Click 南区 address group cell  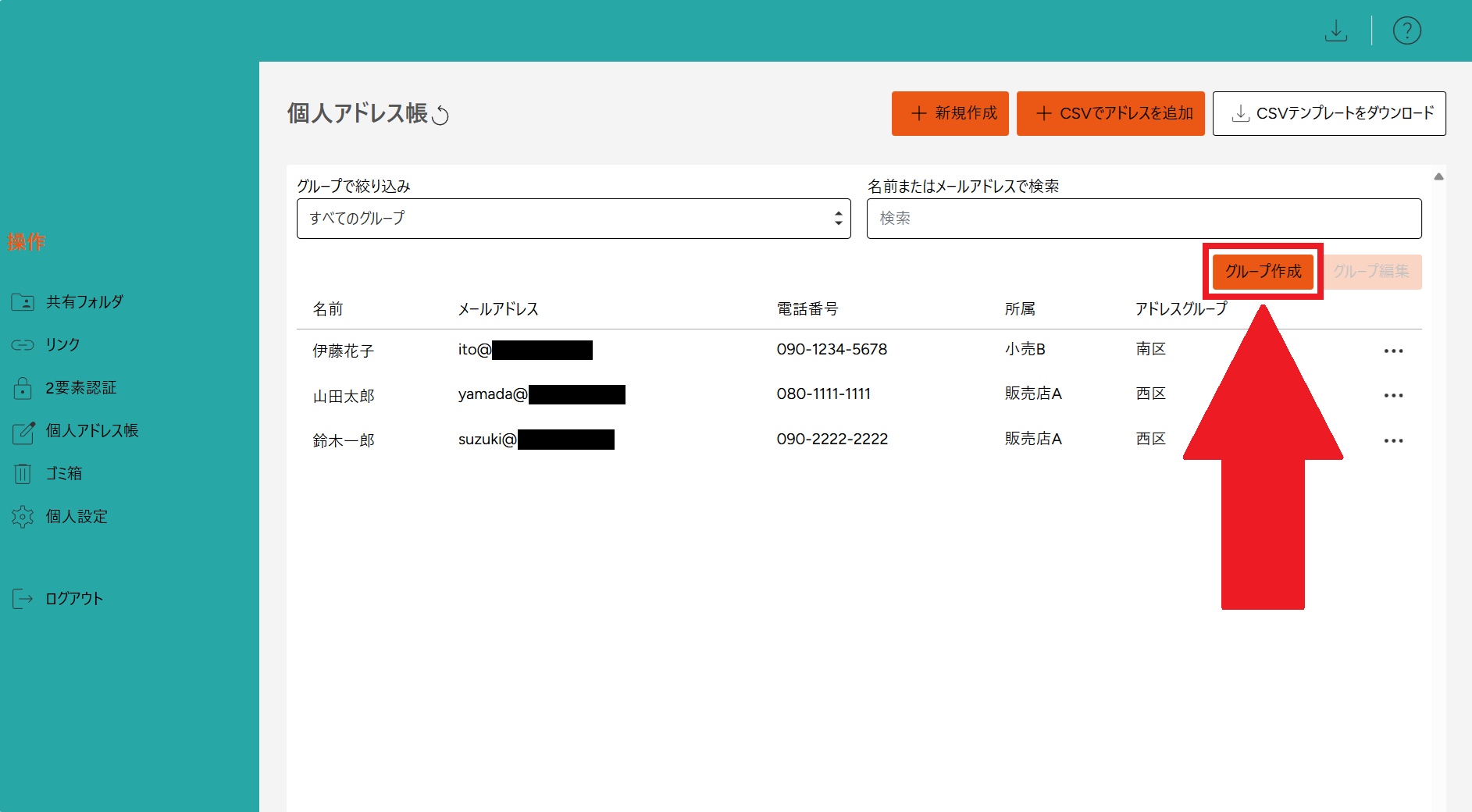1150,349
